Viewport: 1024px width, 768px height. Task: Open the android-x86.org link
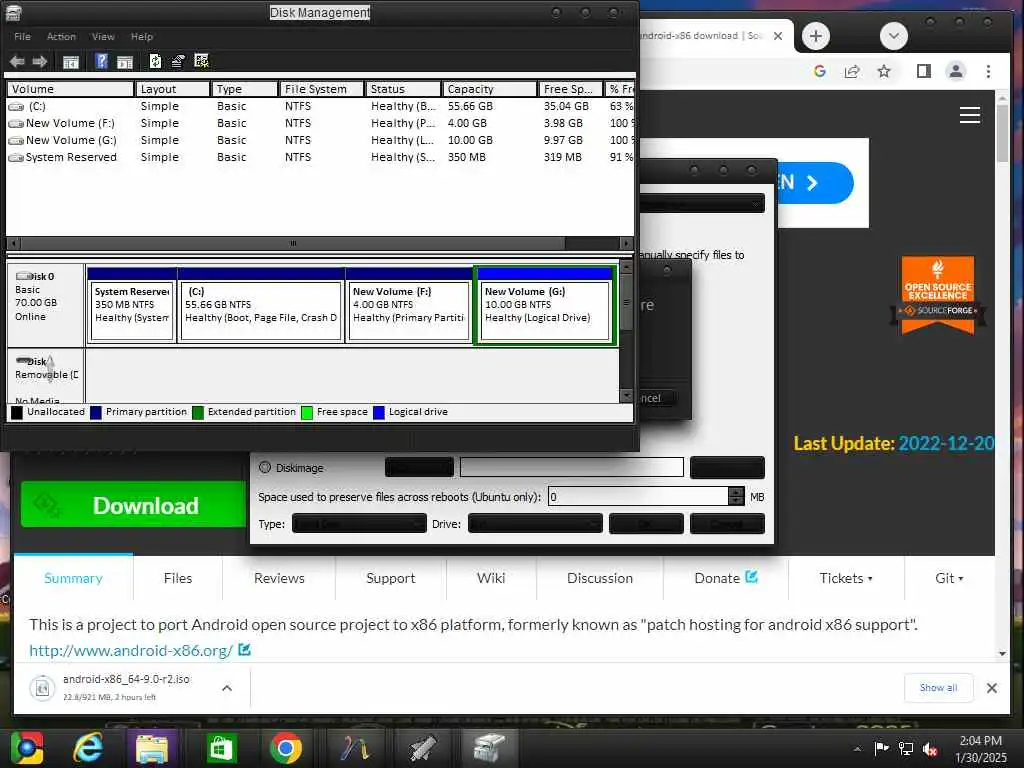(x=131, y=650)
